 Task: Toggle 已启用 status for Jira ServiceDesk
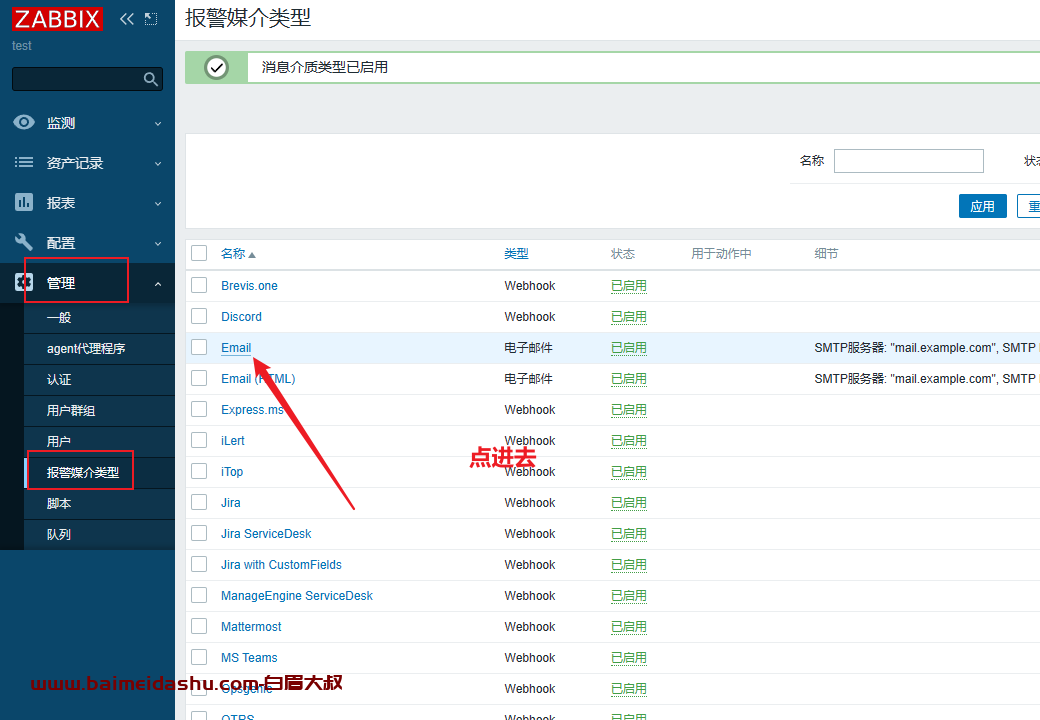pyautogui.click(x=629, y=534)
